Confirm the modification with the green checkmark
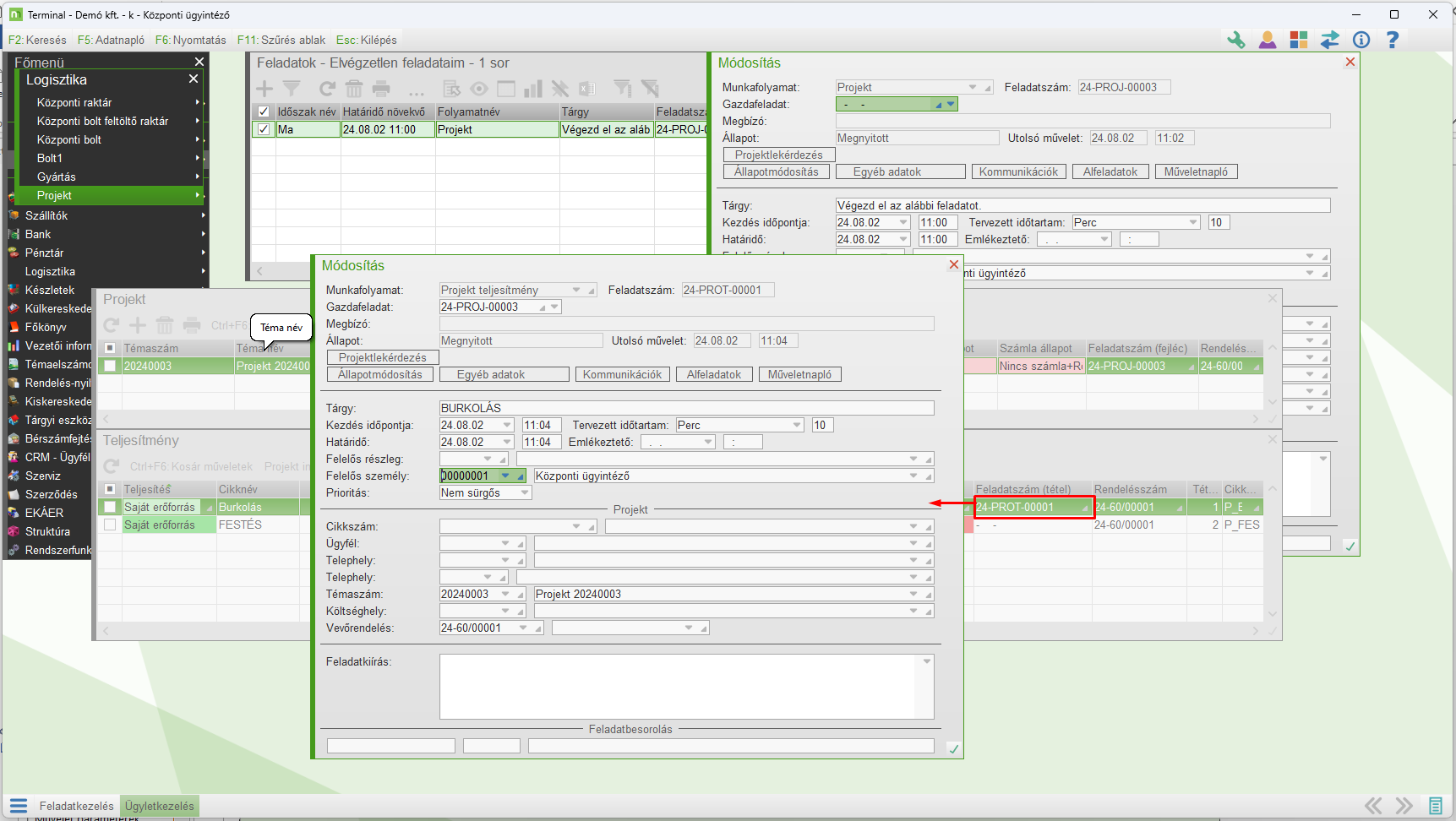1456x821 pixels. point(953,749)
